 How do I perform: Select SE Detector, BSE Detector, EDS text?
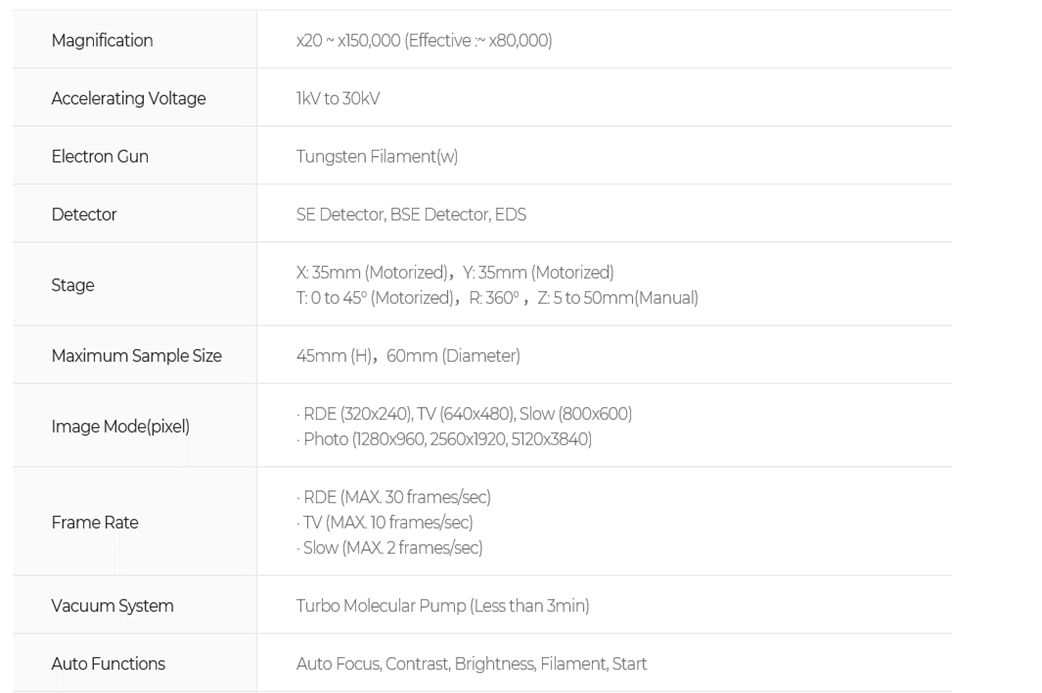411,215
